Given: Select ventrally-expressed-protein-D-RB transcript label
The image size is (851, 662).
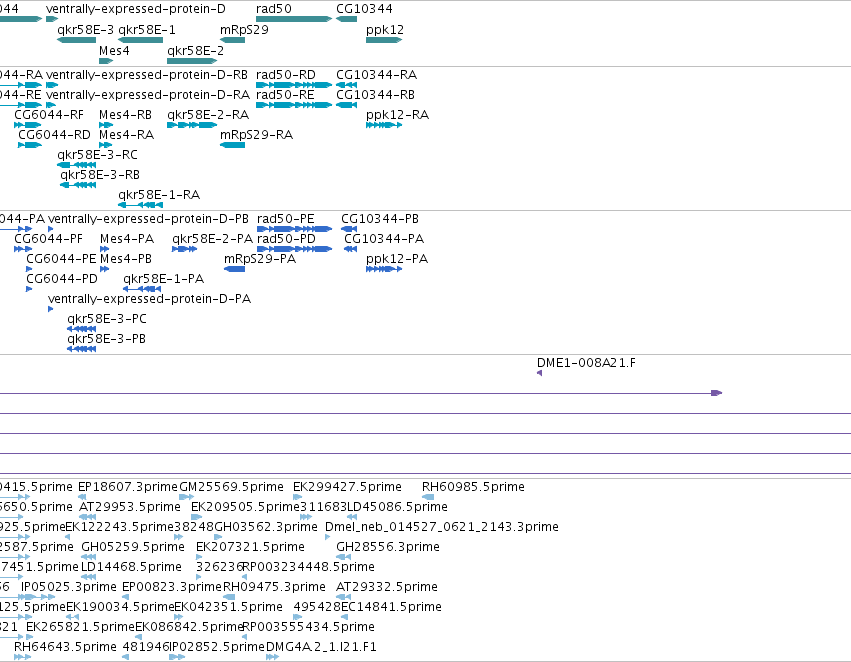Looking at the screenshot, I should pos(147,75).
